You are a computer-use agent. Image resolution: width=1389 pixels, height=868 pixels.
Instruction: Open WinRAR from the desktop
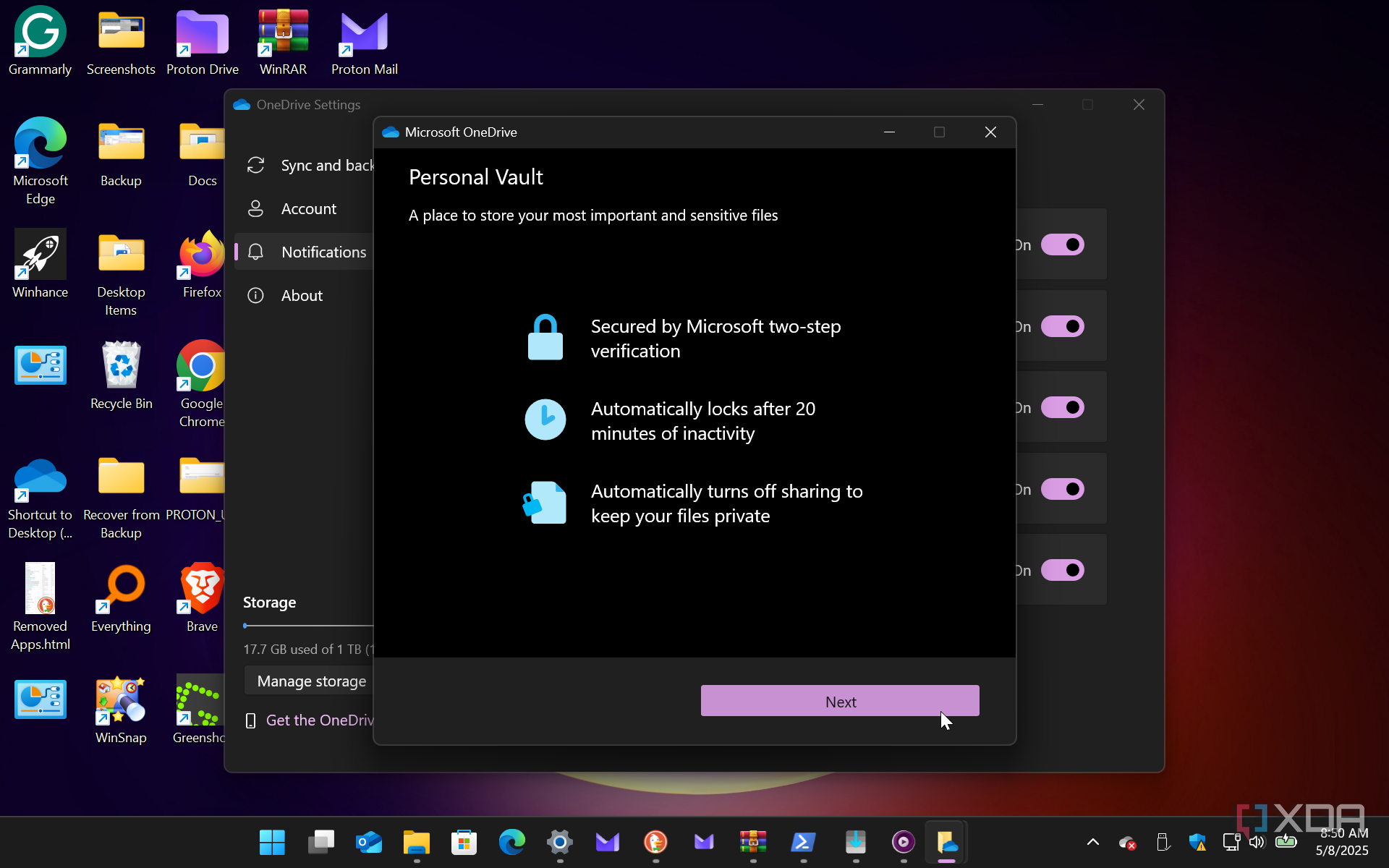[x=283, y=33]
